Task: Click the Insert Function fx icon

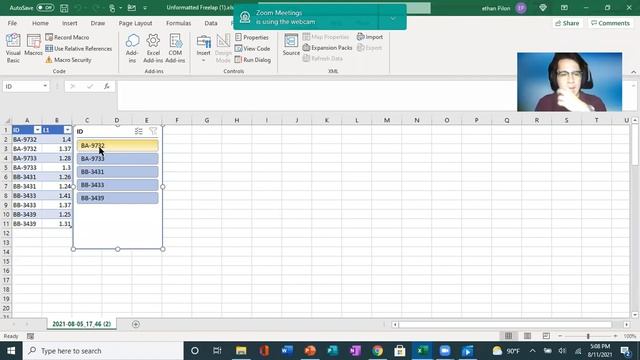Action: click(x=107, y=86)
